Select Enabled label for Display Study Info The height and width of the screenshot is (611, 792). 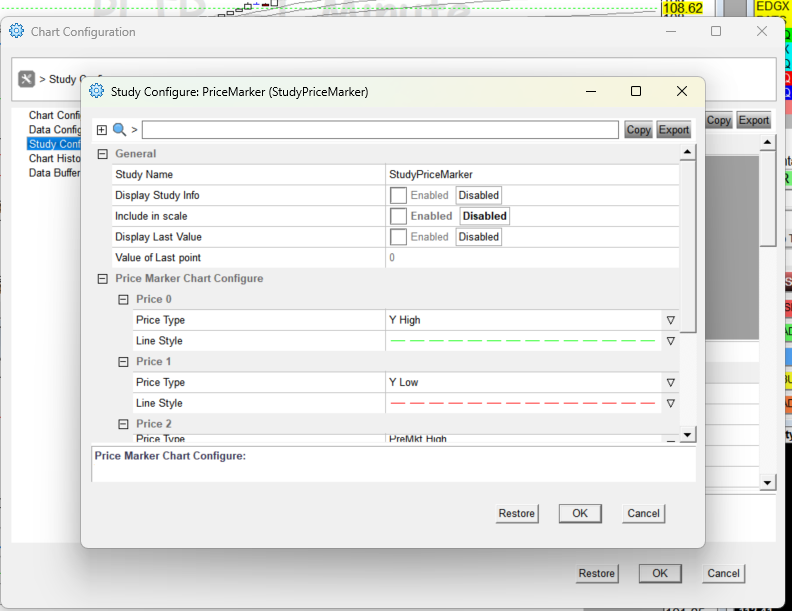point(429,195)
